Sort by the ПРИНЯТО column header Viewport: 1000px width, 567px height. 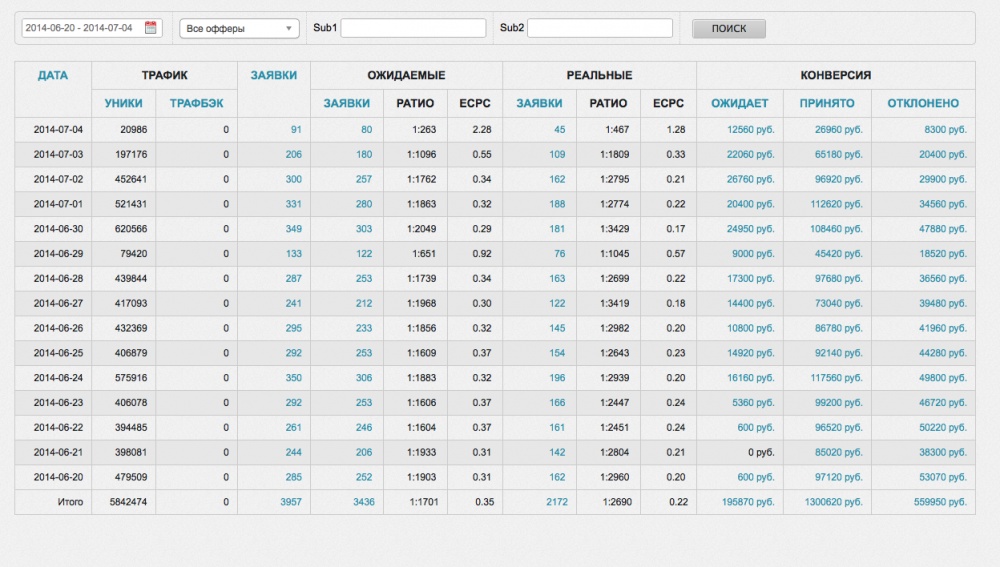pos(827,103)
